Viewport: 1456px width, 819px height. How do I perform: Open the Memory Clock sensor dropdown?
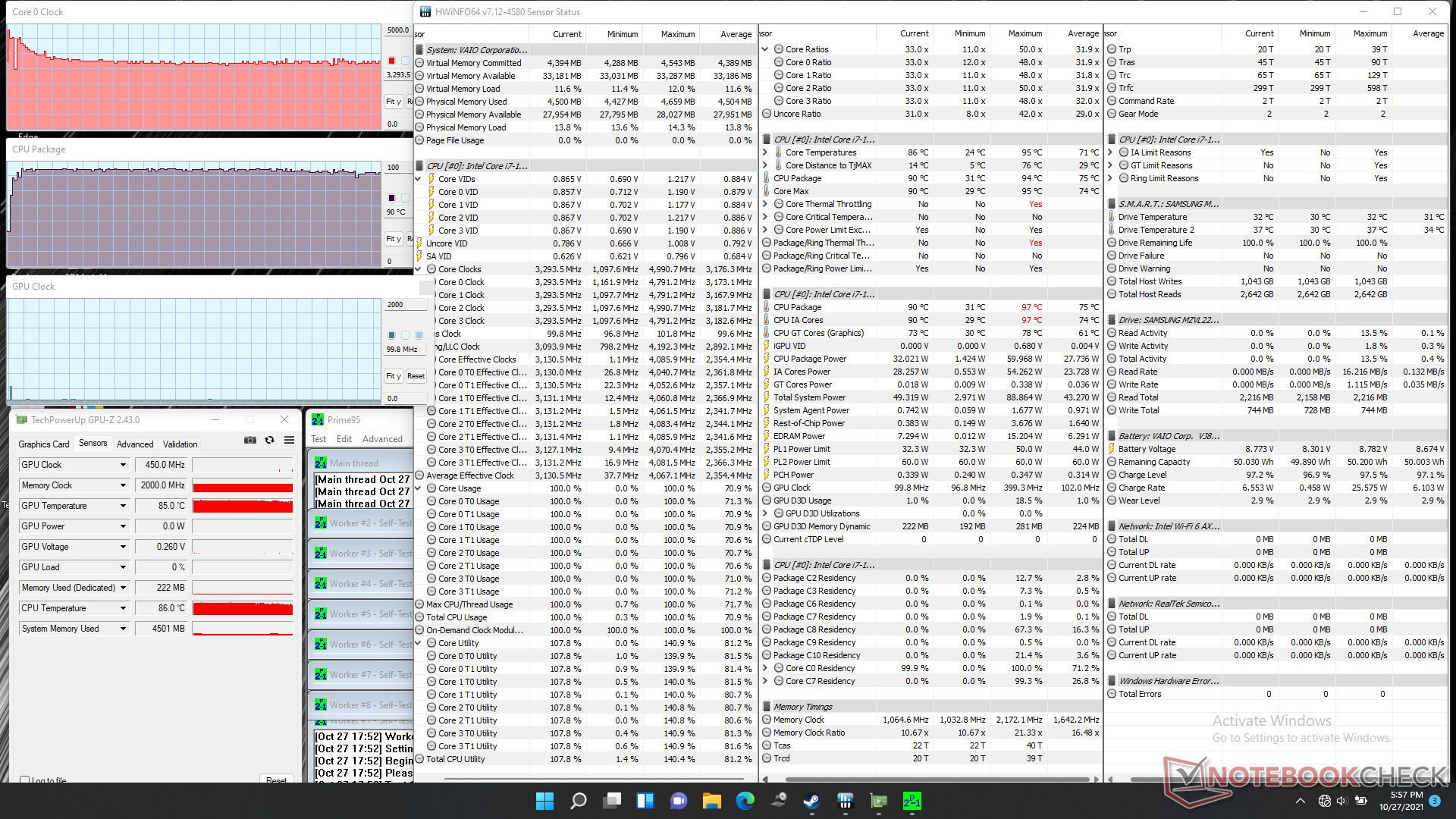(123, 485)
